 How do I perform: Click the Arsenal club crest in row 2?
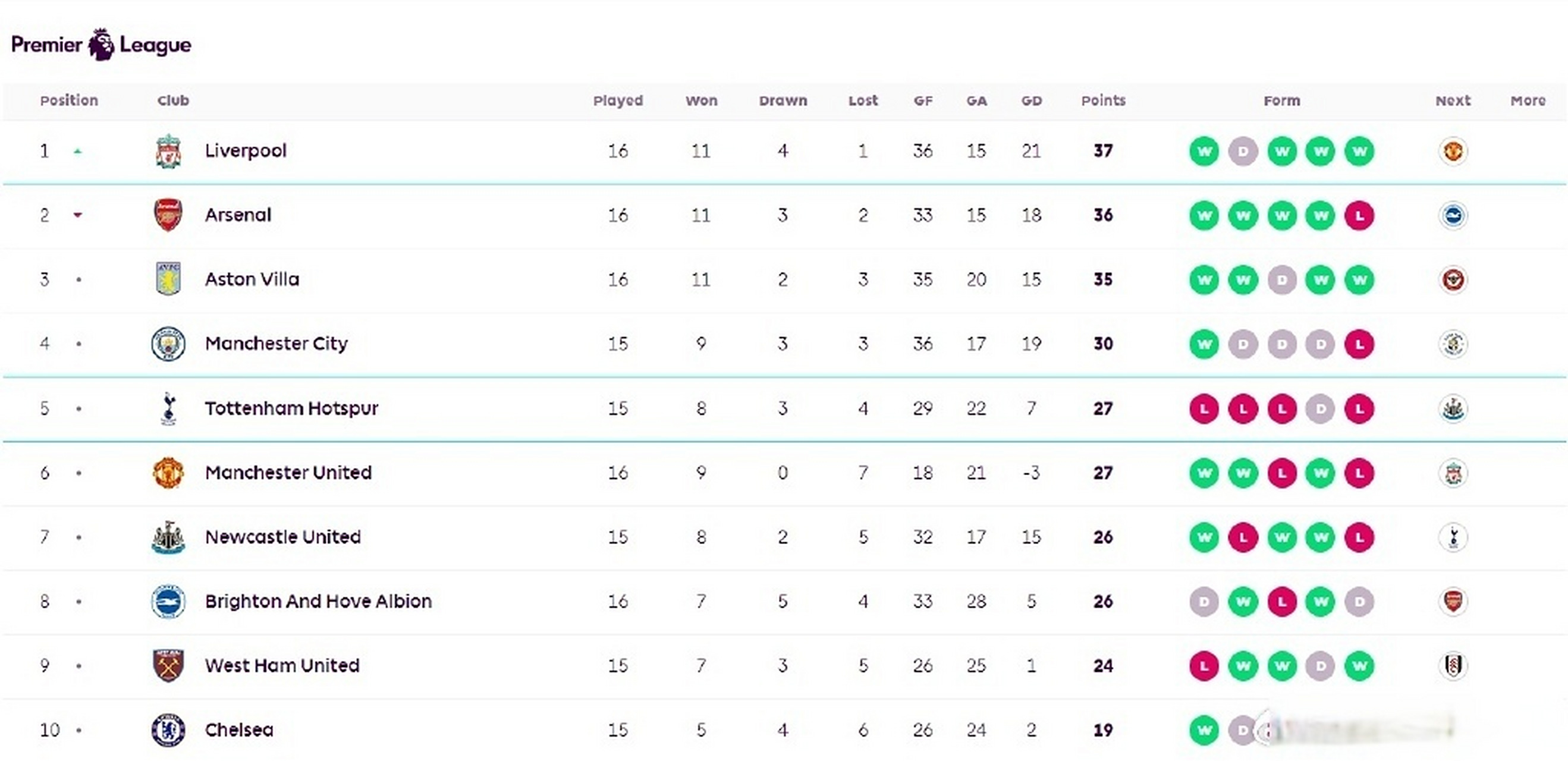tap(168, 215)
